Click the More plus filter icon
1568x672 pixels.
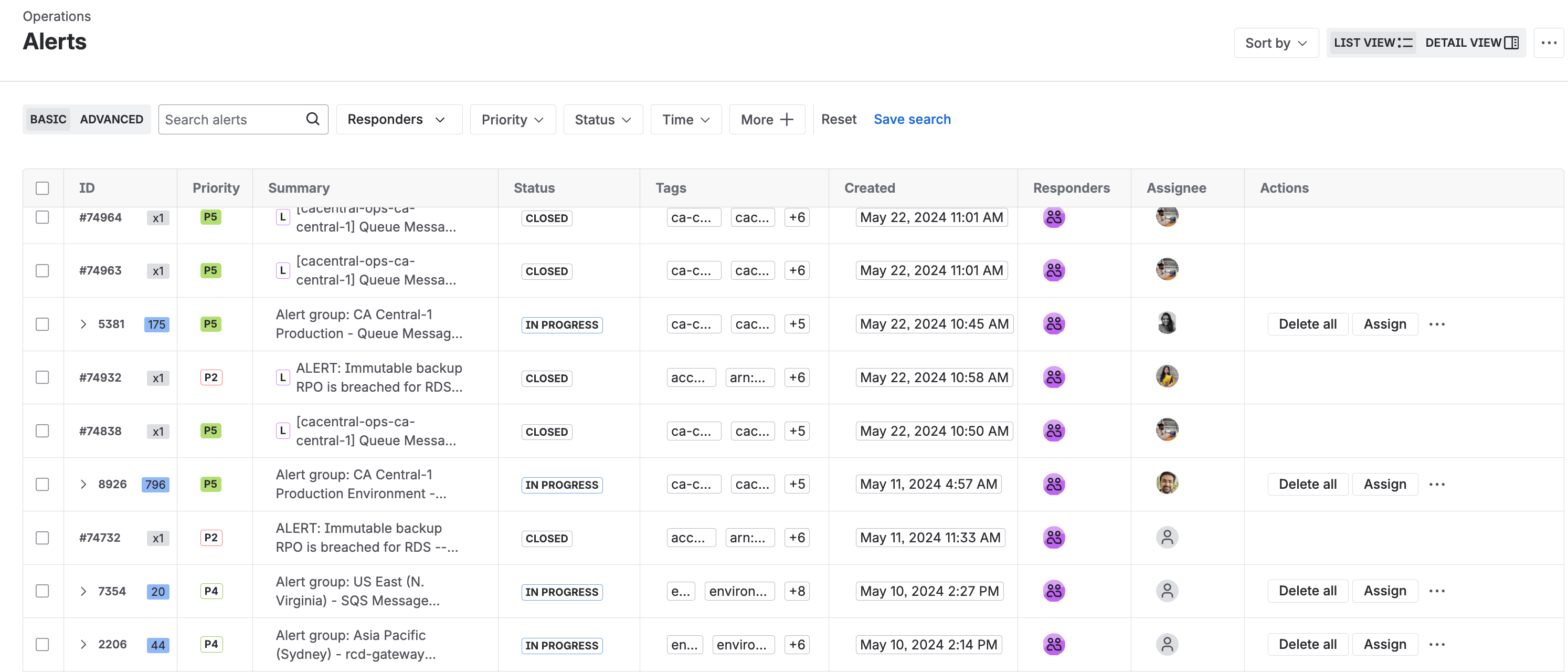[787, 119]
